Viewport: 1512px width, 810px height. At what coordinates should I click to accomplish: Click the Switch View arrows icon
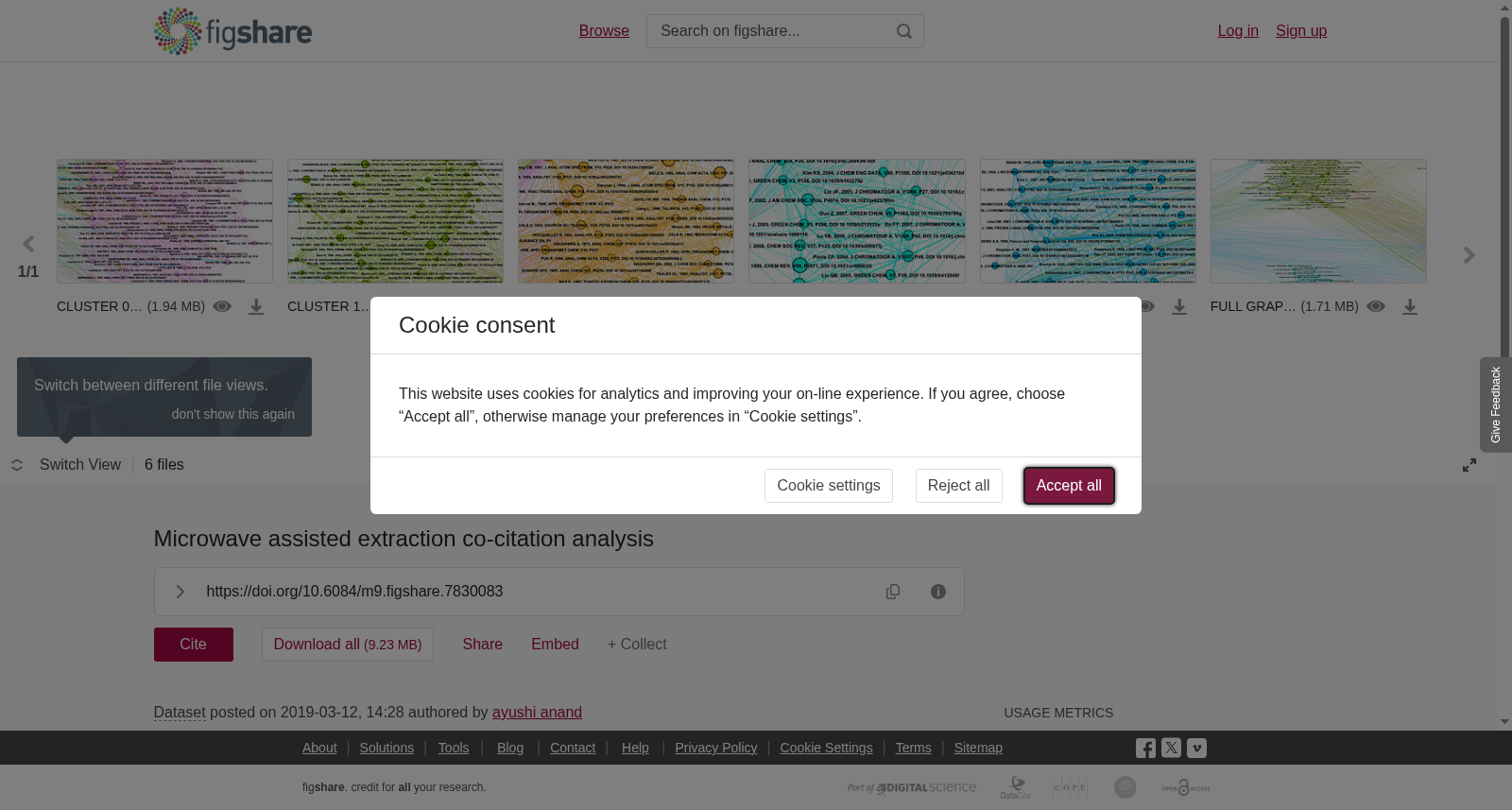pyautogui.click(x=17, y=465)
